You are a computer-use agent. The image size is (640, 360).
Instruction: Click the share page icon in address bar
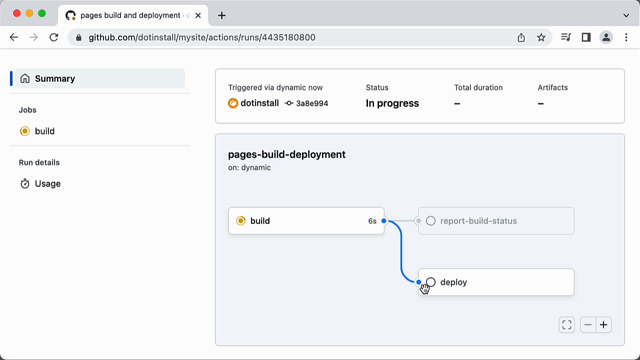point(521,38)
